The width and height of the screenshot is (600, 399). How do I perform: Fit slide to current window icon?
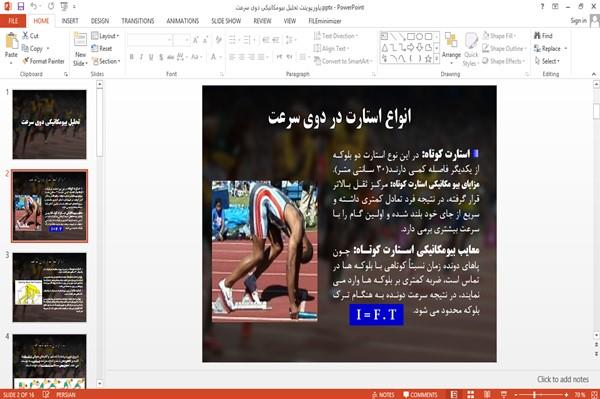point(594,394)
